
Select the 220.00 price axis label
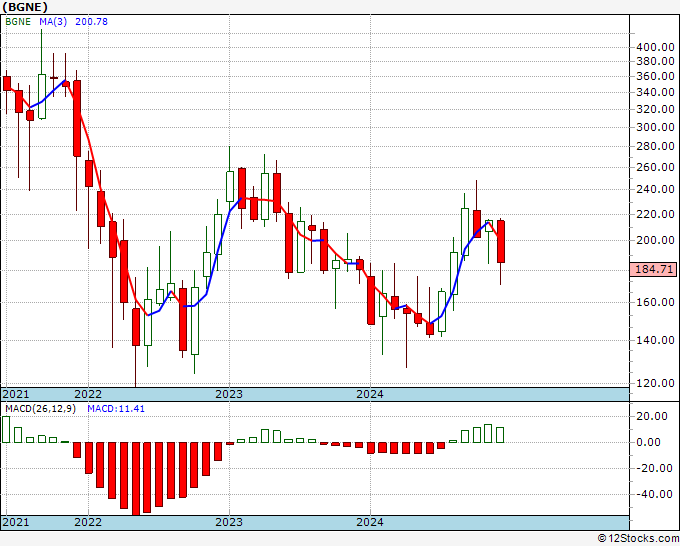coord(655,214)
